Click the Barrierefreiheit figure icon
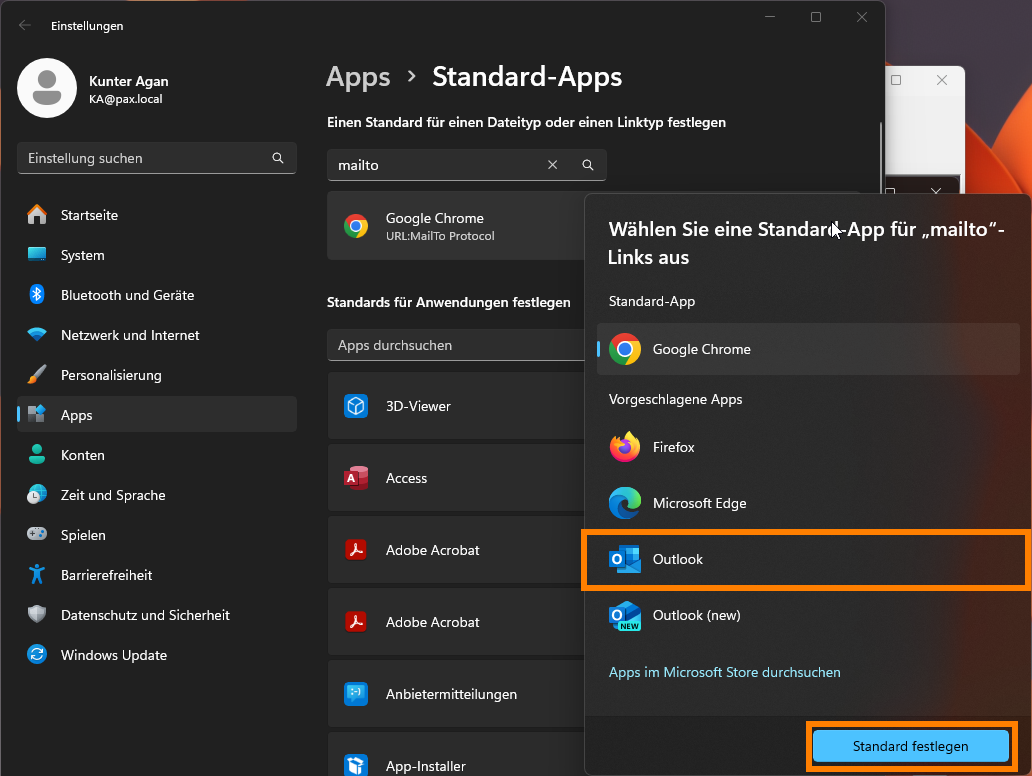Image resolution: width=1032 pixels, height=776 pixels. click(37, 575)
